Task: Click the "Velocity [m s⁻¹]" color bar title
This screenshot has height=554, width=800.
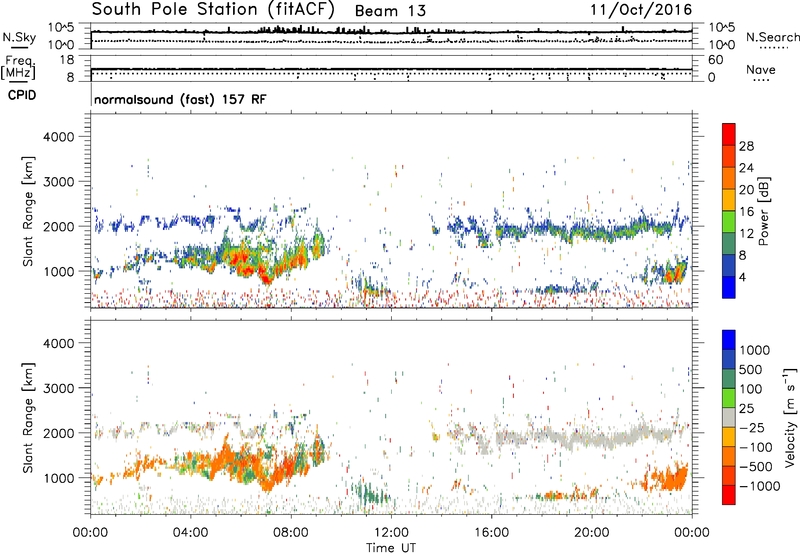Action: point(790,417)
